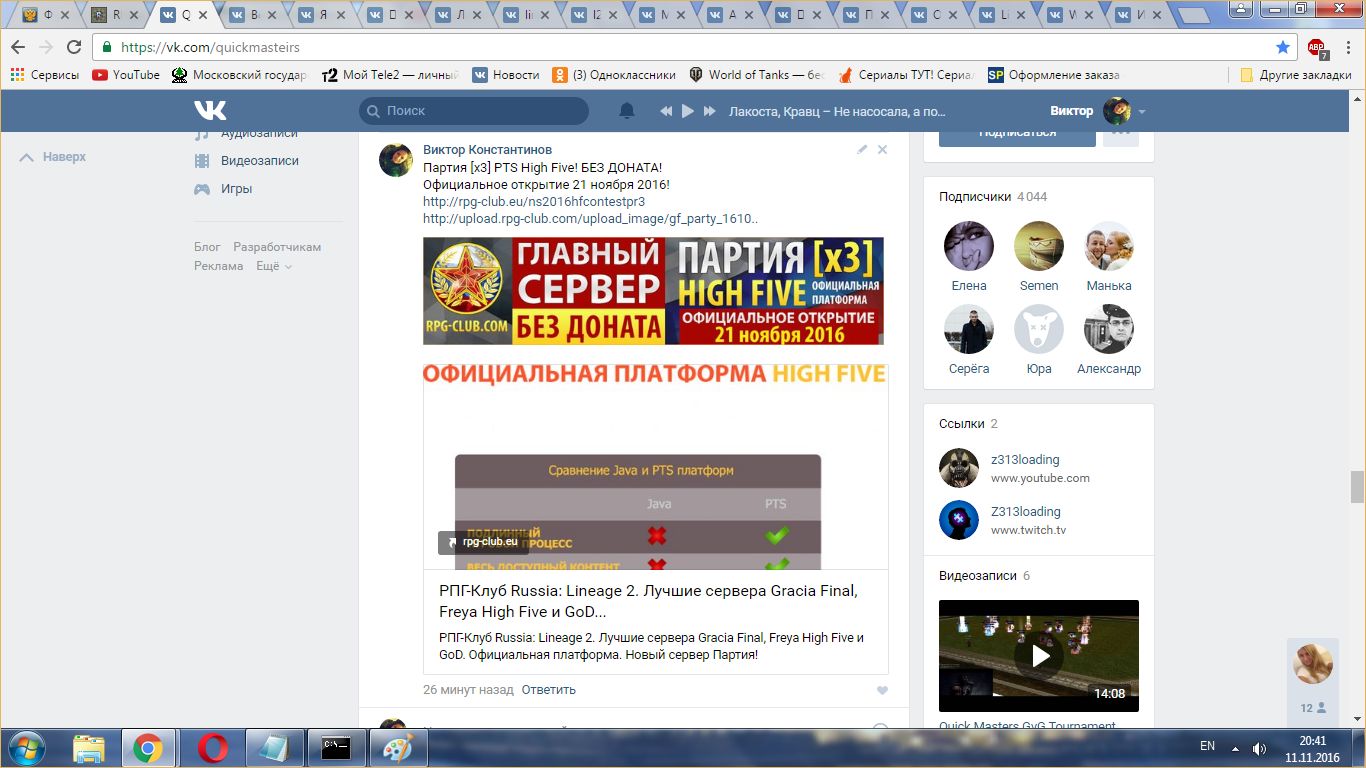Open the Виктор profile menu dropdown
This screenshot has width=1366, height=768.
click(x=1098, y=111)
